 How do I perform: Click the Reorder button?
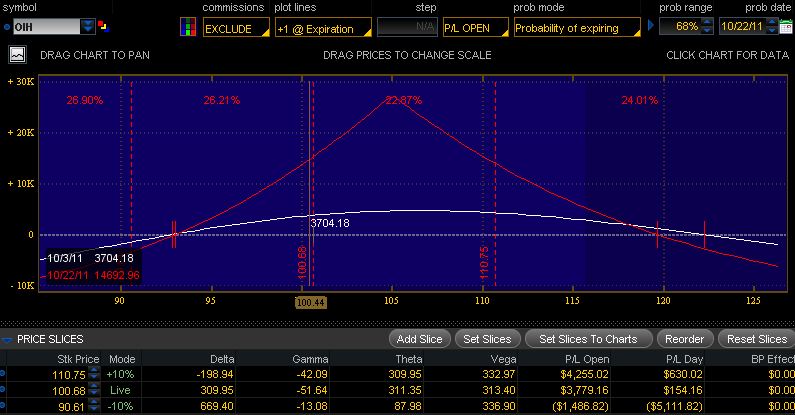pos(684,339)
